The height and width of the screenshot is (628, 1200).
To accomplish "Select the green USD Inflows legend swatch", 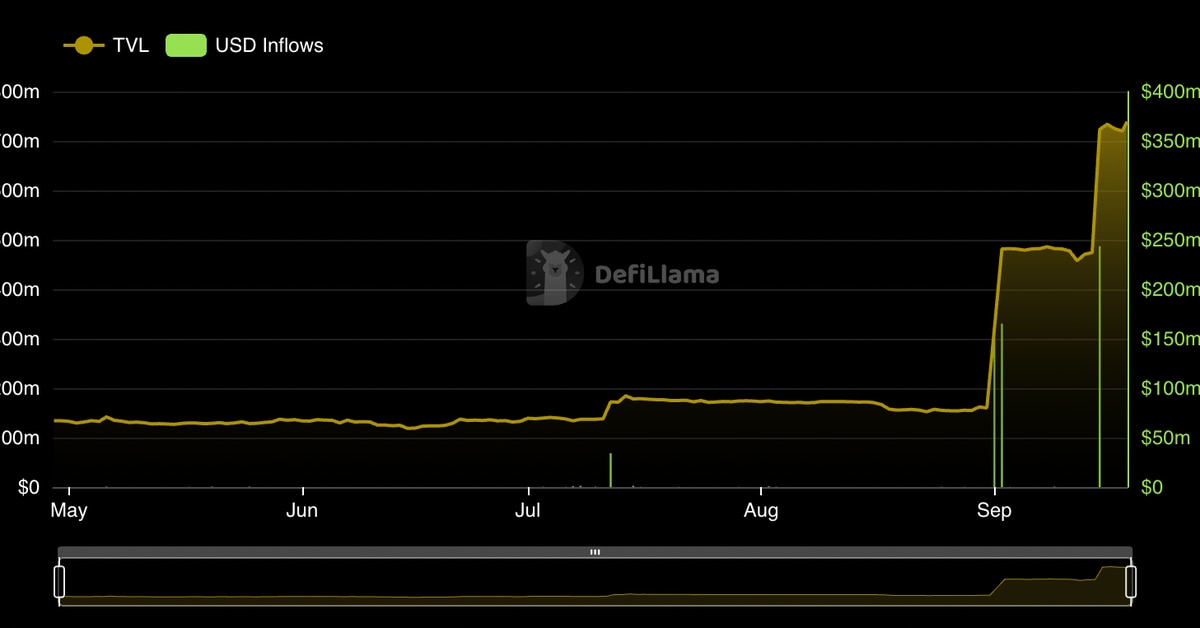I will point(186,45).
